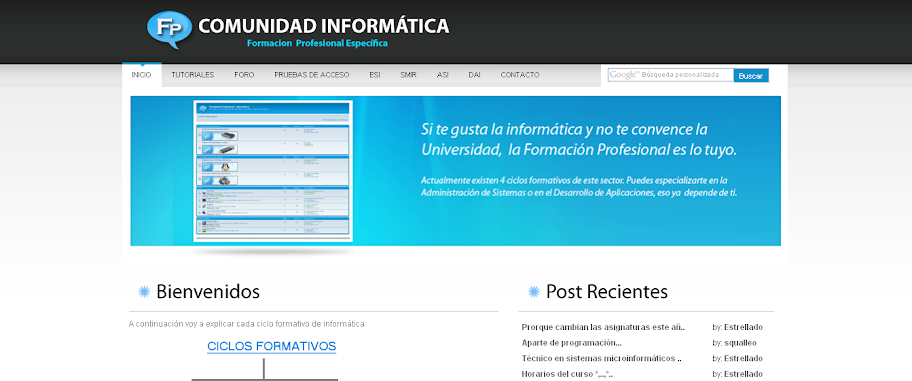The image size is (912, 381).
Task: Select the ESI menu item
Action: (375, 75)
